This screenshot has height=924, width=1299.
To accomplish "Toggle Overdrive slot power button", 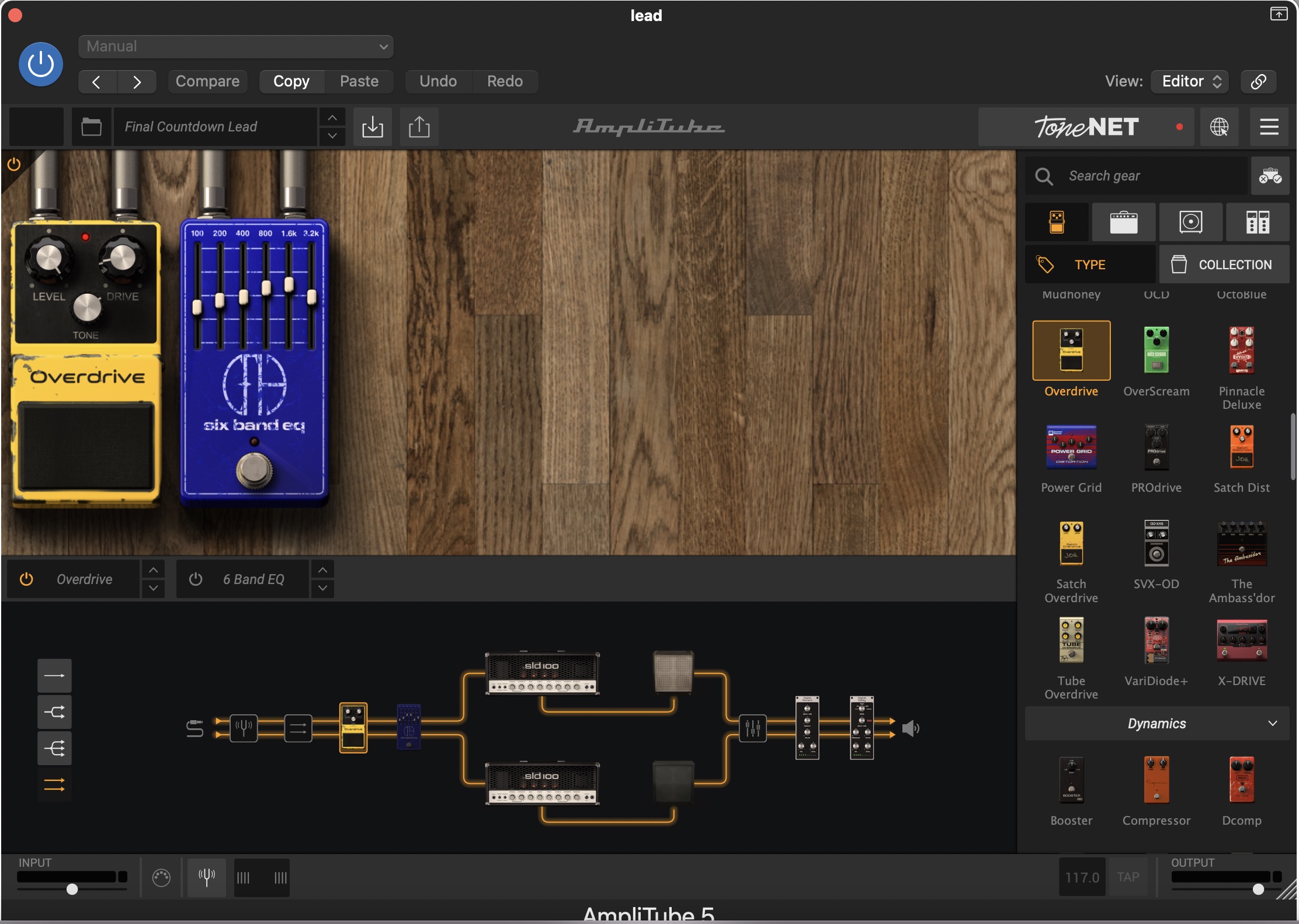I will (26, 579).
